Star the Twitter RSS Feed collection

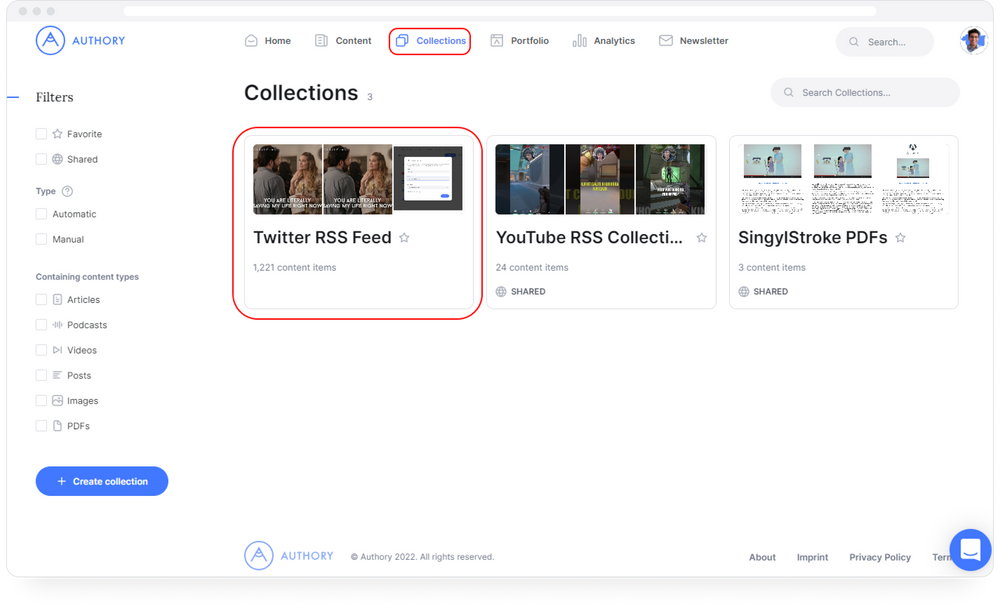[404, 238]
